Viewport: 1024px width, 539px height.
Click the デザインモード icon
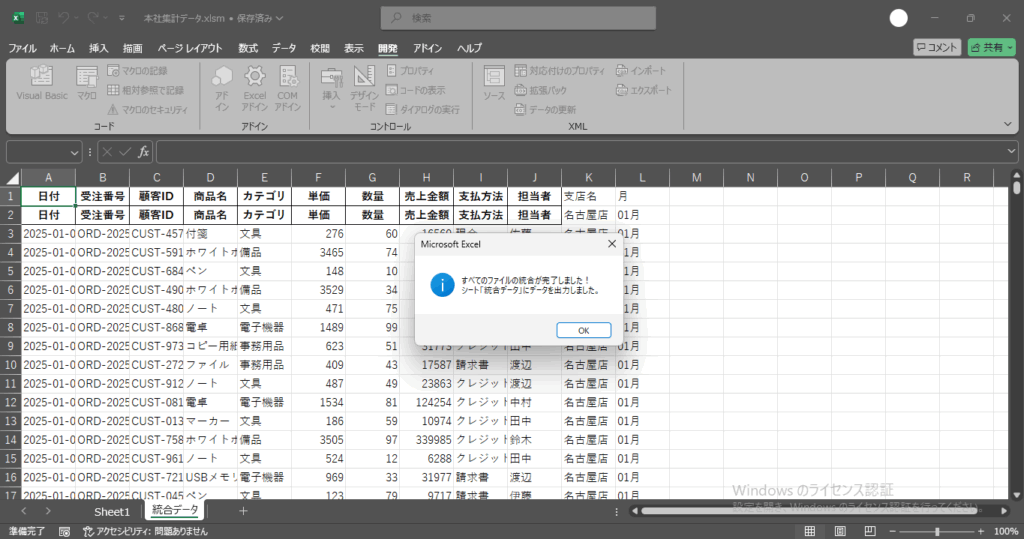click(x=365, y=86)
